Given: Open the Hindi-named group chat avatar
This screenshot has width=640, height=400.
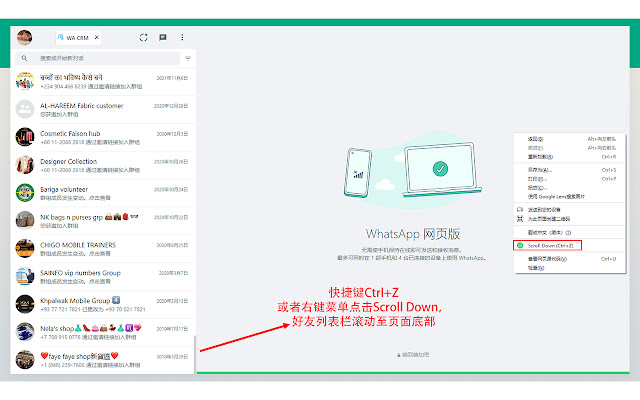Looking at the screenshot, I should 25,81.
